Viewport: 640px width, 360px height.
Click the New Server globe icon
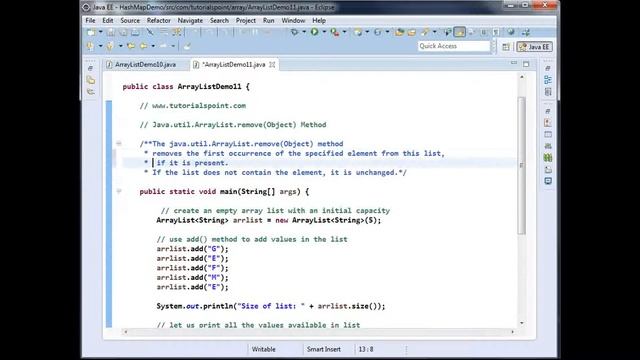click(358, 32)
